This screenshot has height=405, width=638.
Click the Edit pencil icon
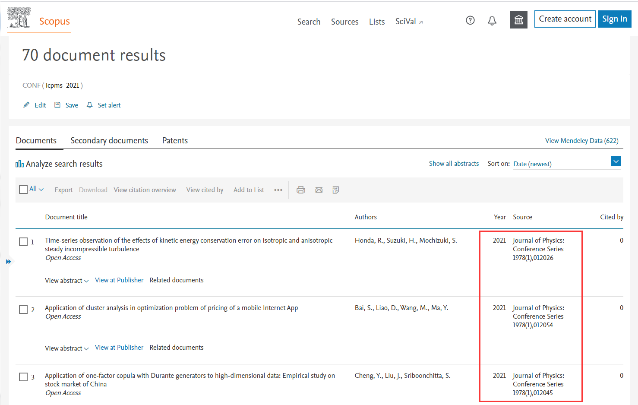tap(26, 105)
